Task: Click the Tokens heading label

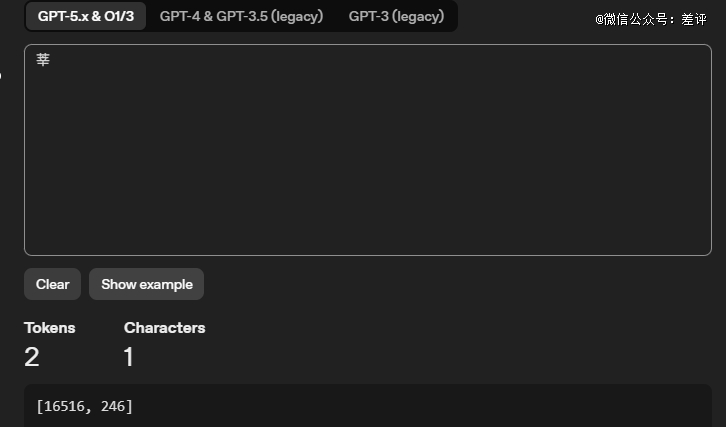Action: [49, 328]
